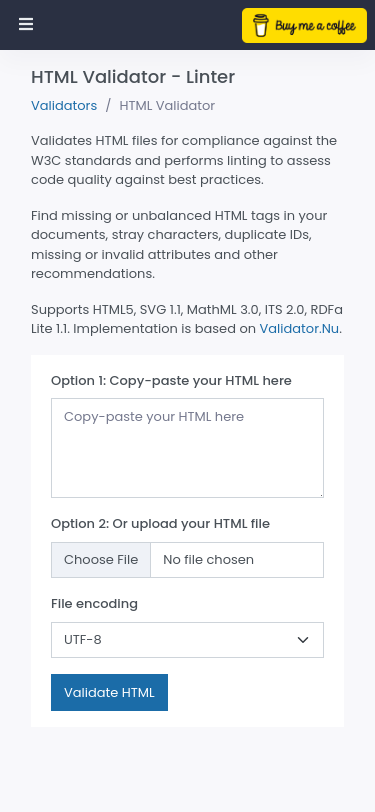Click the "No file chosen" field

pos(237,560)
